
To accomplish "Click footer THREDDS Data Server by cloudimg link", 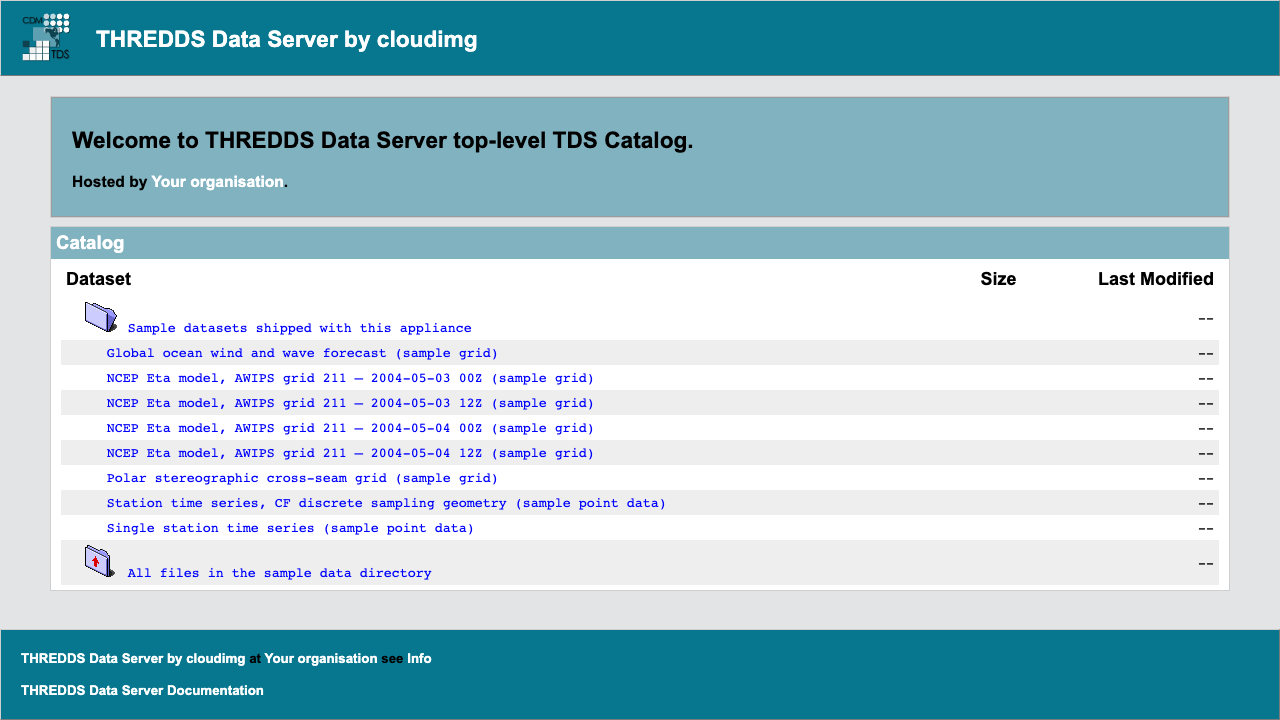I will click(x=133, y=659).
